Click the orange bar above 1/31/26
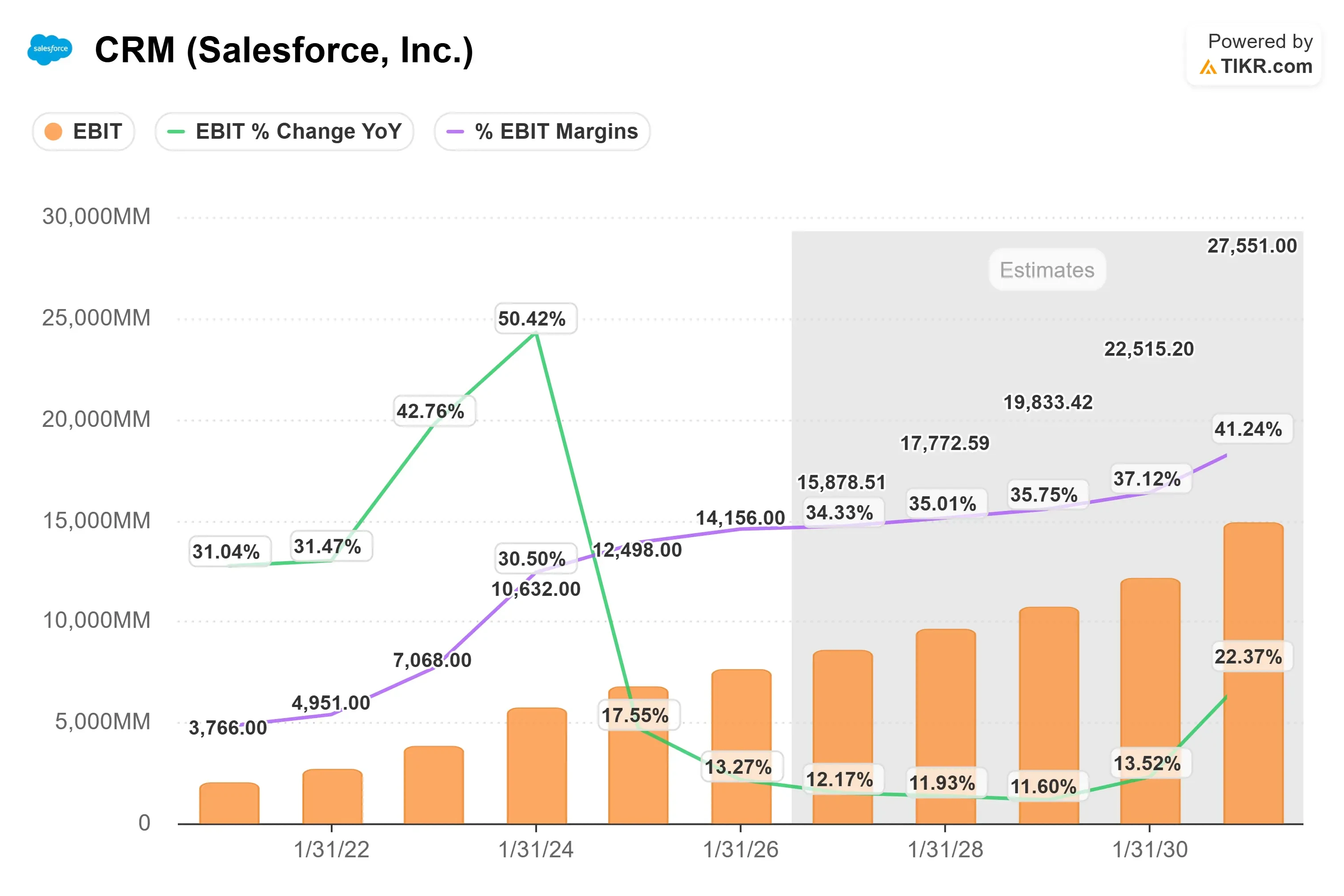The width and height of the screenshot is (1344, 896). coord(741,747)
